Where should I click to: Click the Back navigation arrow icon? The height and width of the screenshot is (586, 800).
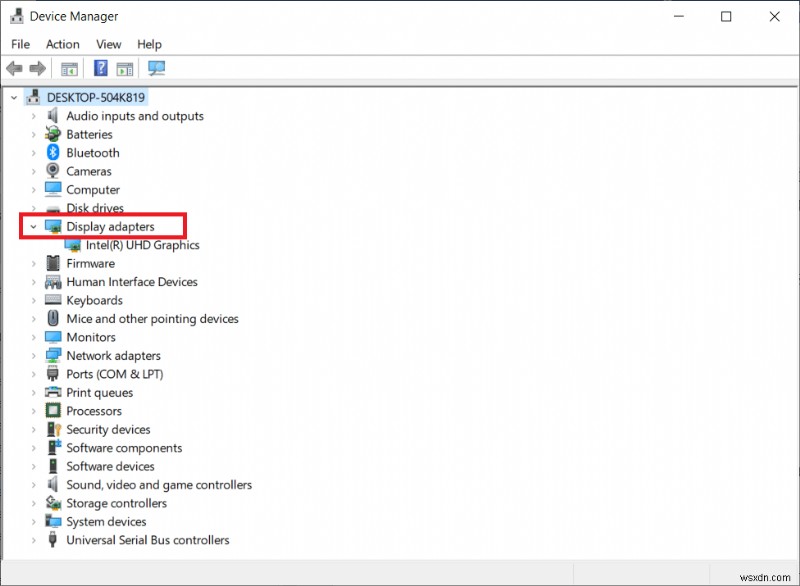pyautogui.click(x=13, y=68)
